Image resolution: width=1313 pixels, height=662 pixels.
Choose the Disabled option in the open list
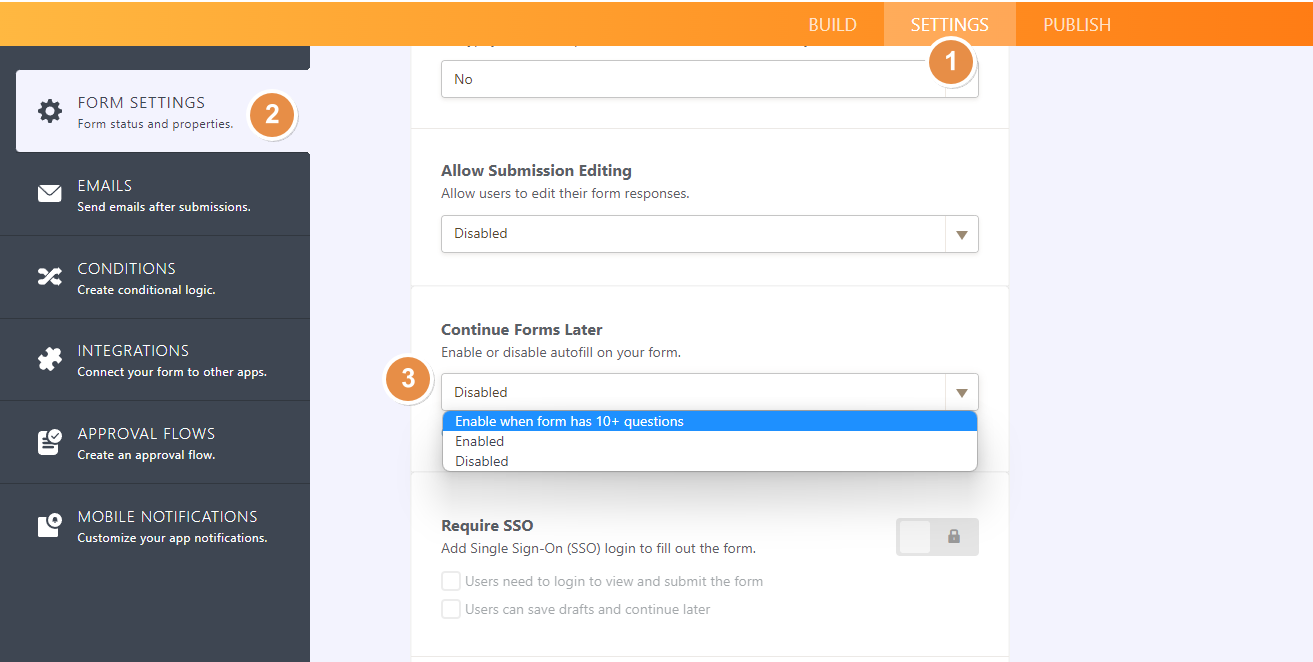coord(709,461)
